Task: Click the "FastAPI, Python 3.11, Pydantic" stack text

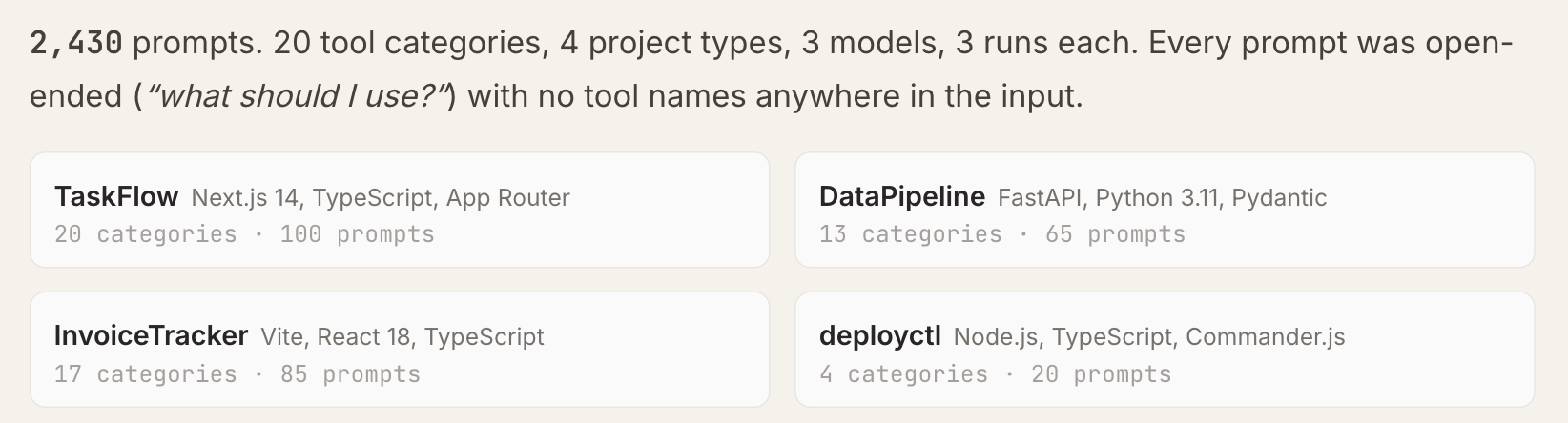Action: click(1162, 197)
